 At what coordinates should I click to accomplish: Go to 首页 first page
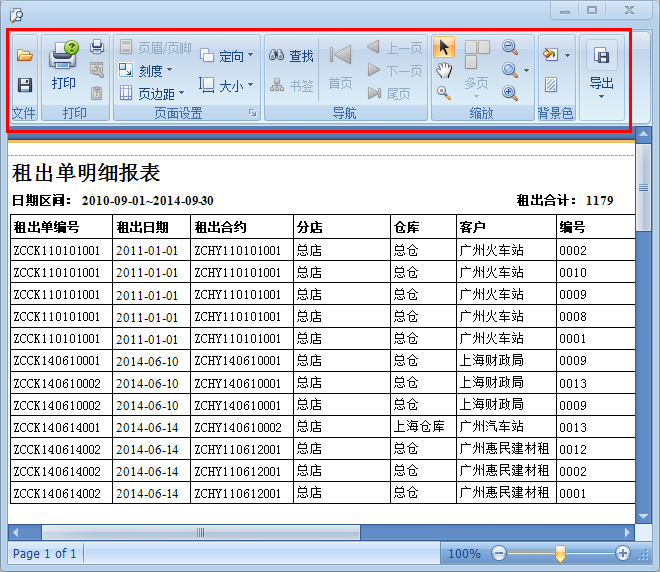[x=340, y=69]
